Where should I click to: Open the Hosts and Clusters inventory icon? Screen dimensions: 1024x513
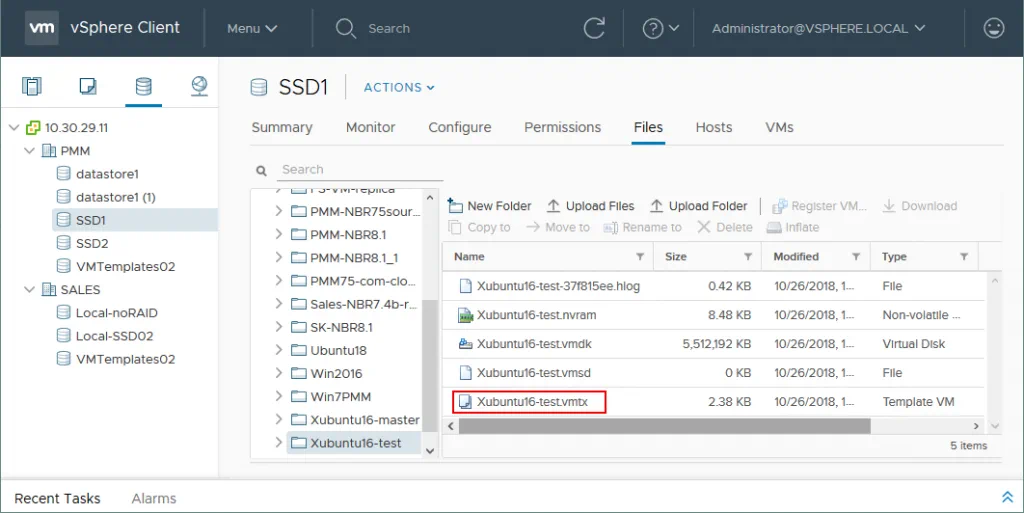click(x=32, y=87)
